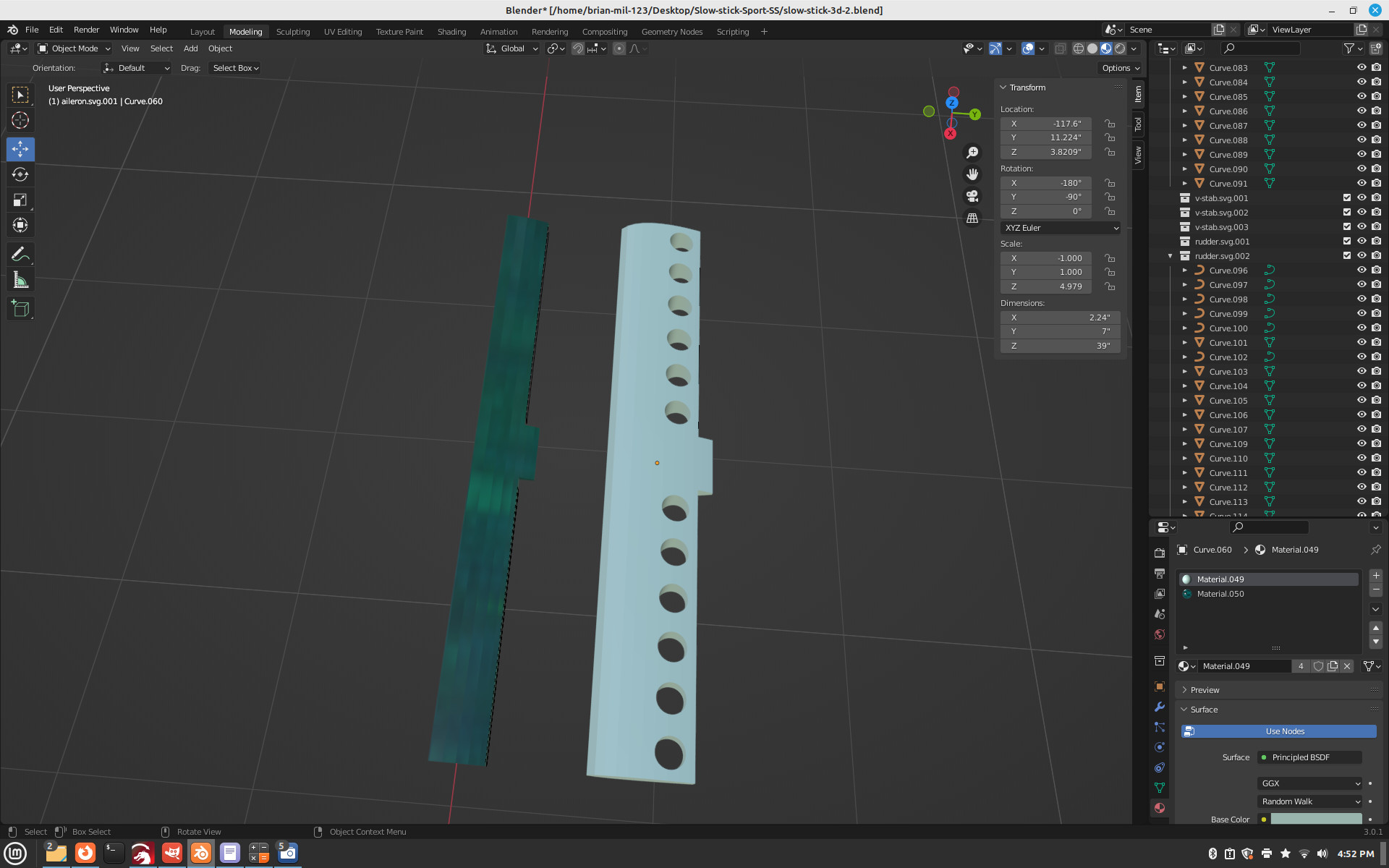Open the outliner filter funnel icon
Viewport: 1389px width, 868px height.
(x=1349, y=48)
